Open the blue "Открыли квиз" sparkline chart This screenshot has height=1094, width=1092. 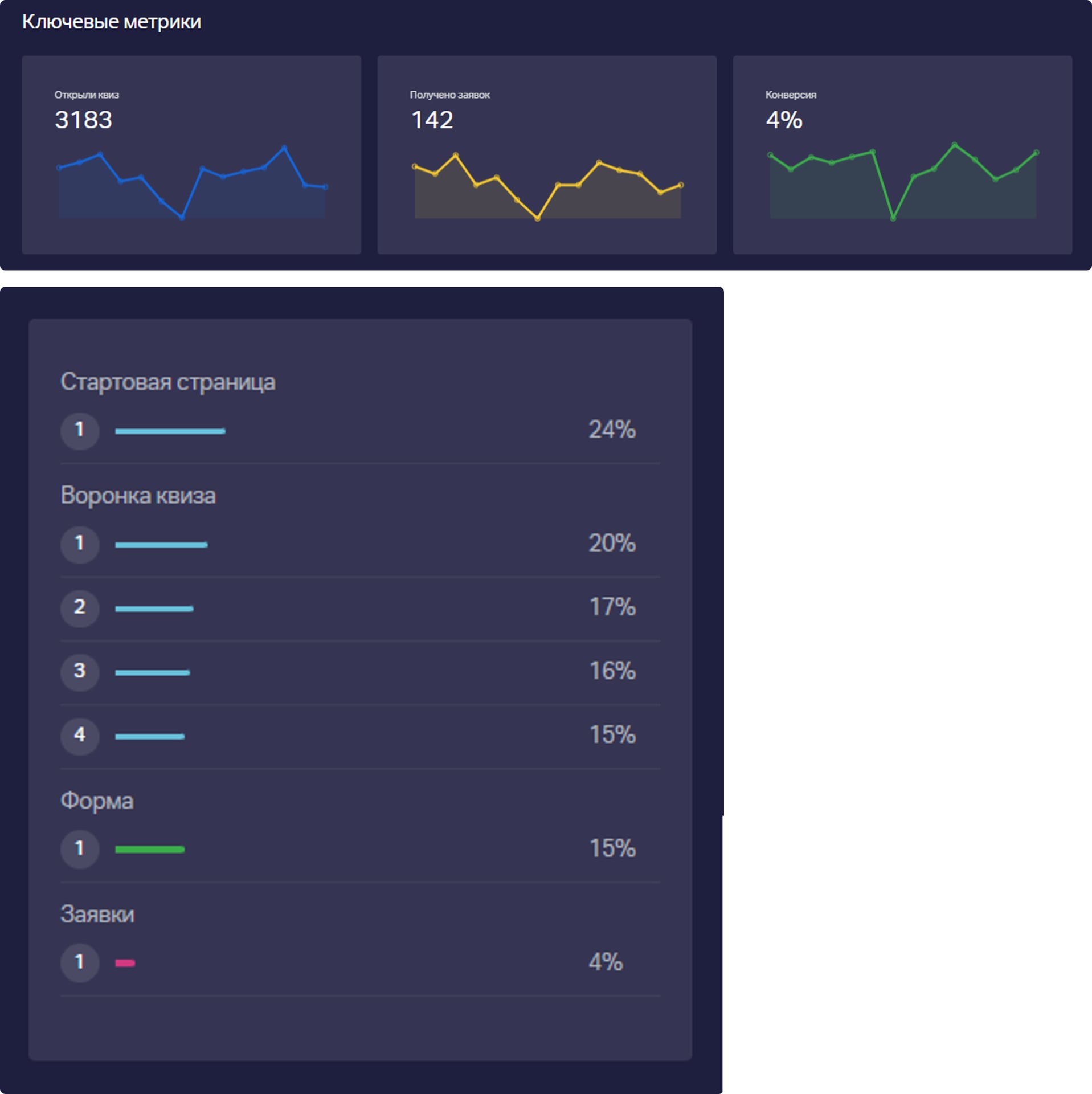(192, 182)
